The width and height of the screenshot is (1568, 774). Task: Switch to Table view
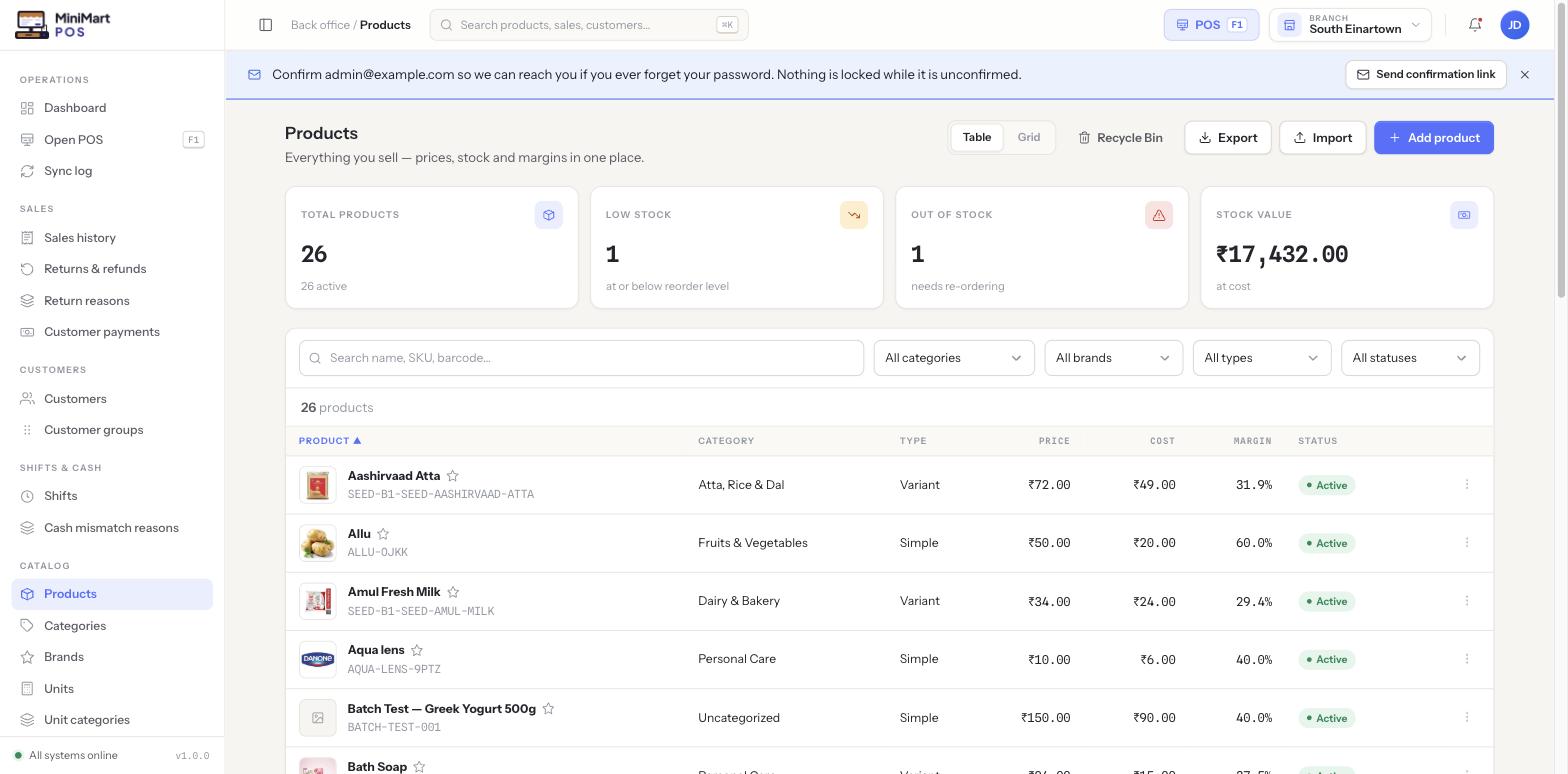tap(977, 138)
